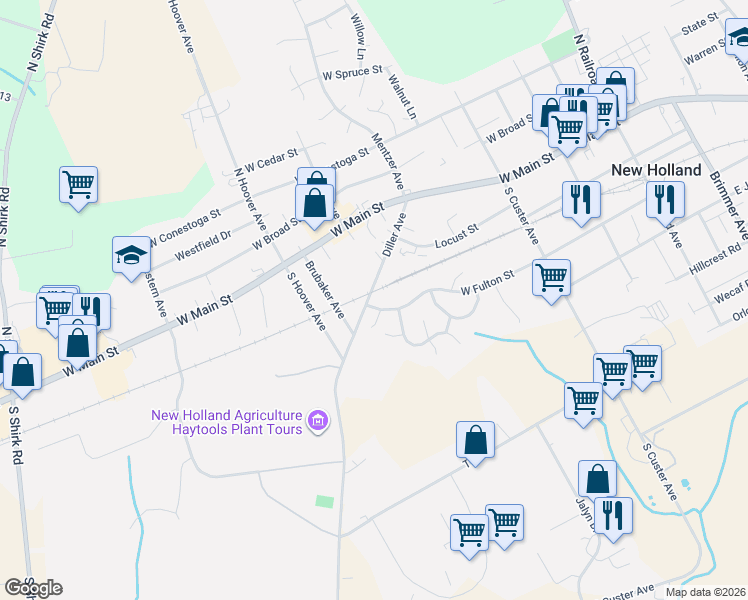This screenshot has height=600, width=748.
Task: Click the left shopping cart of the bottom pair
Action: point(469,536)
